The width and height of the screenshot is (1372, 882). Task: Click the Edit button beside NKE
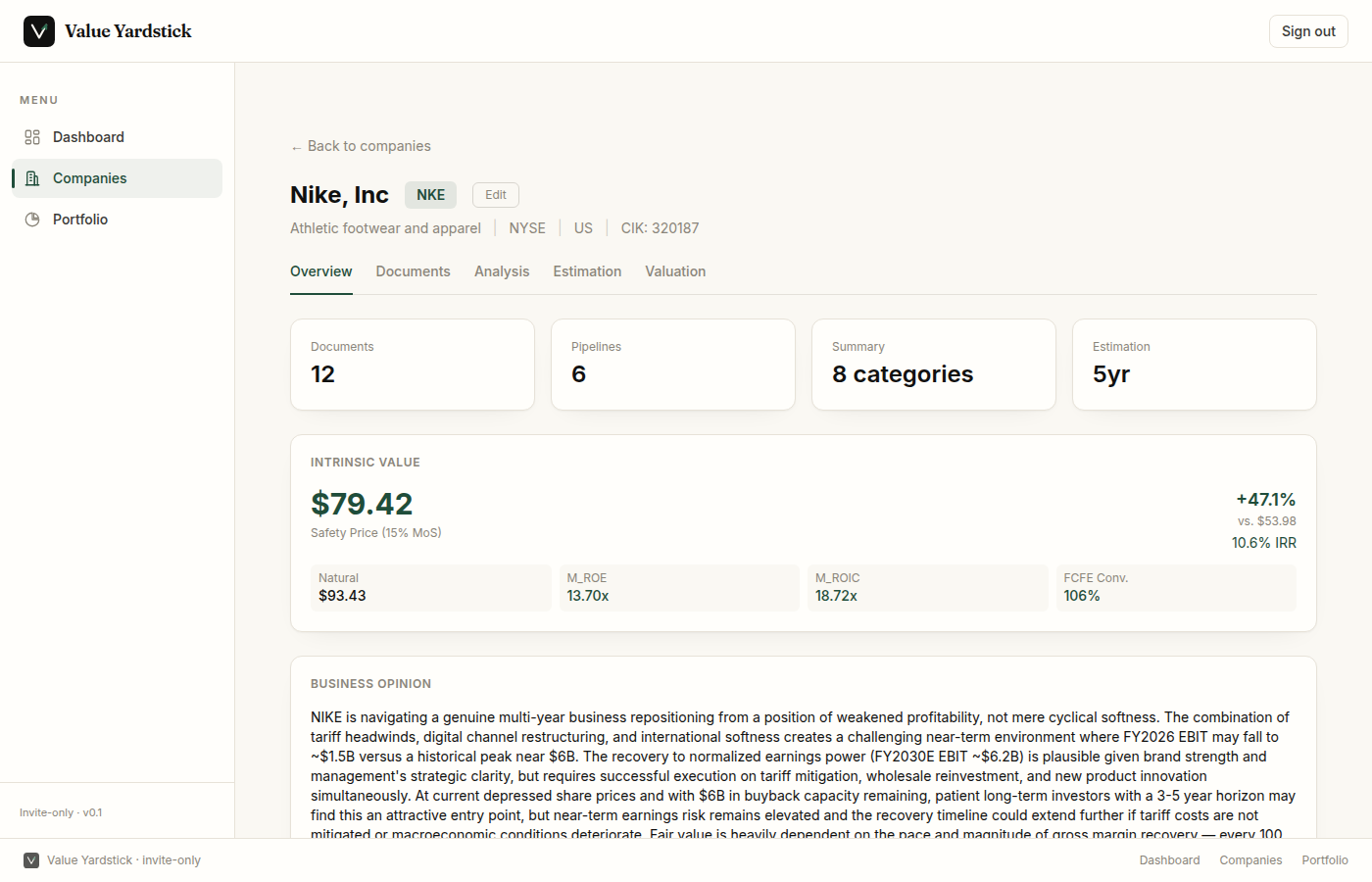click(496, 195)
